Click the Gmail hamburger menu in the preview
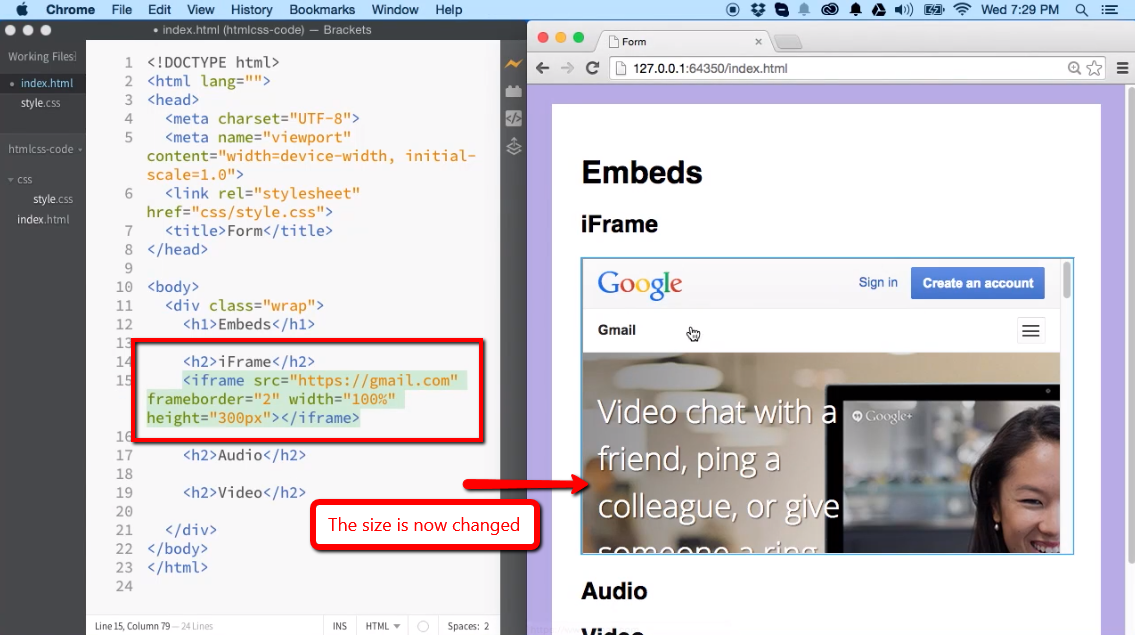The height and width of the screenshot is (635, 1135). pos(1031,330)
